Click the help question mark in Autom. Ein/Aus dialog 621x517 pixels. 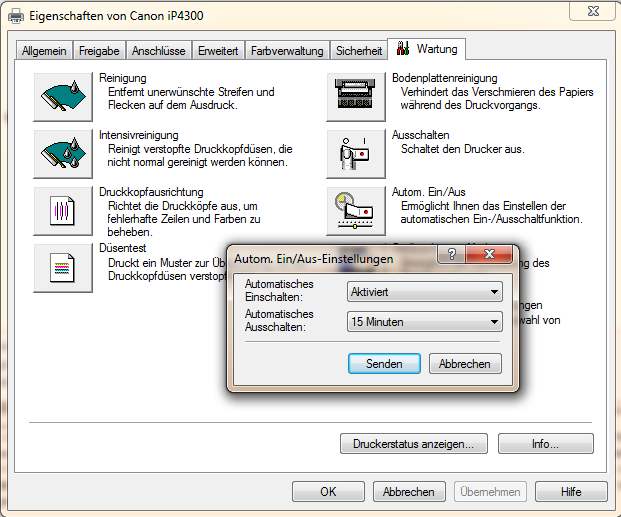tap(452, 254)
